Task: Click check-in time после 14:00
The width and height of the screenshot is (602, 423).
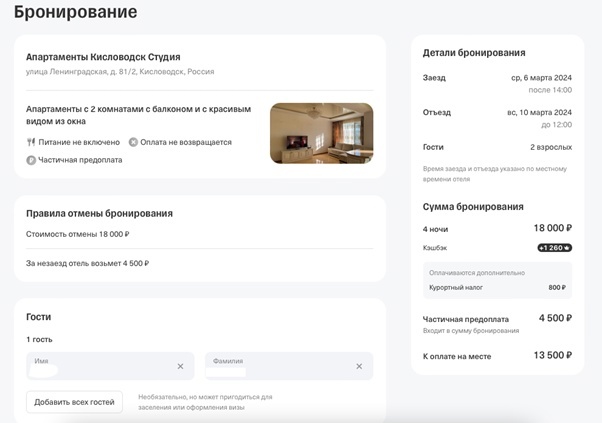Action: 550,90
